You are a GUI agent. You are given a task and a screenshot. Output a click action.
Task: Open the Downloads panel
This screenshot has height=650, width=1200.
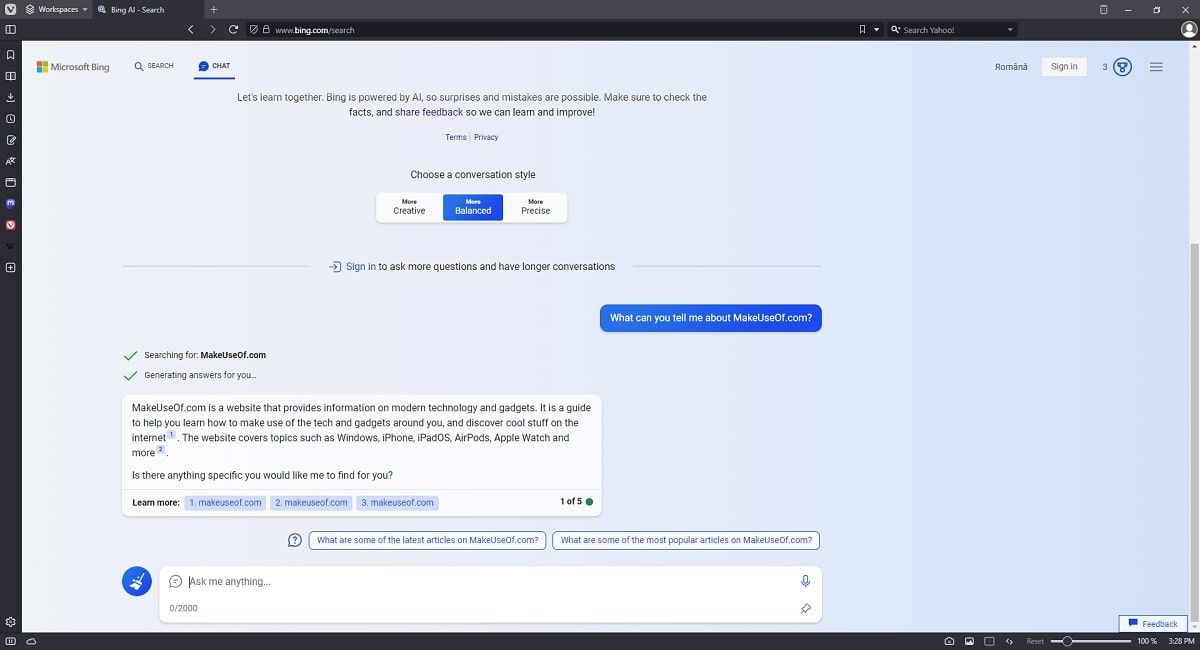[x=10, y=97]
